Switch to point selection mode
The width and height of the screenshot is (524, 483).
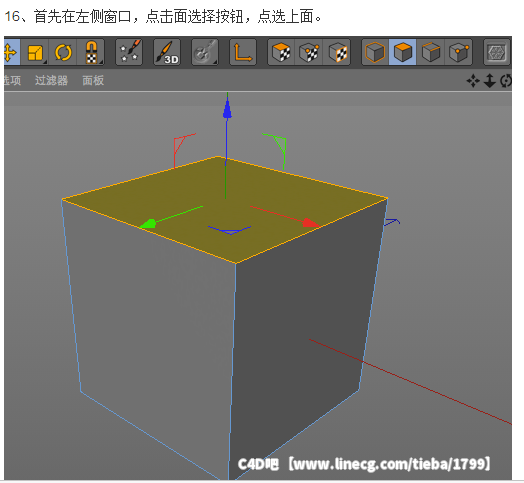459,52
